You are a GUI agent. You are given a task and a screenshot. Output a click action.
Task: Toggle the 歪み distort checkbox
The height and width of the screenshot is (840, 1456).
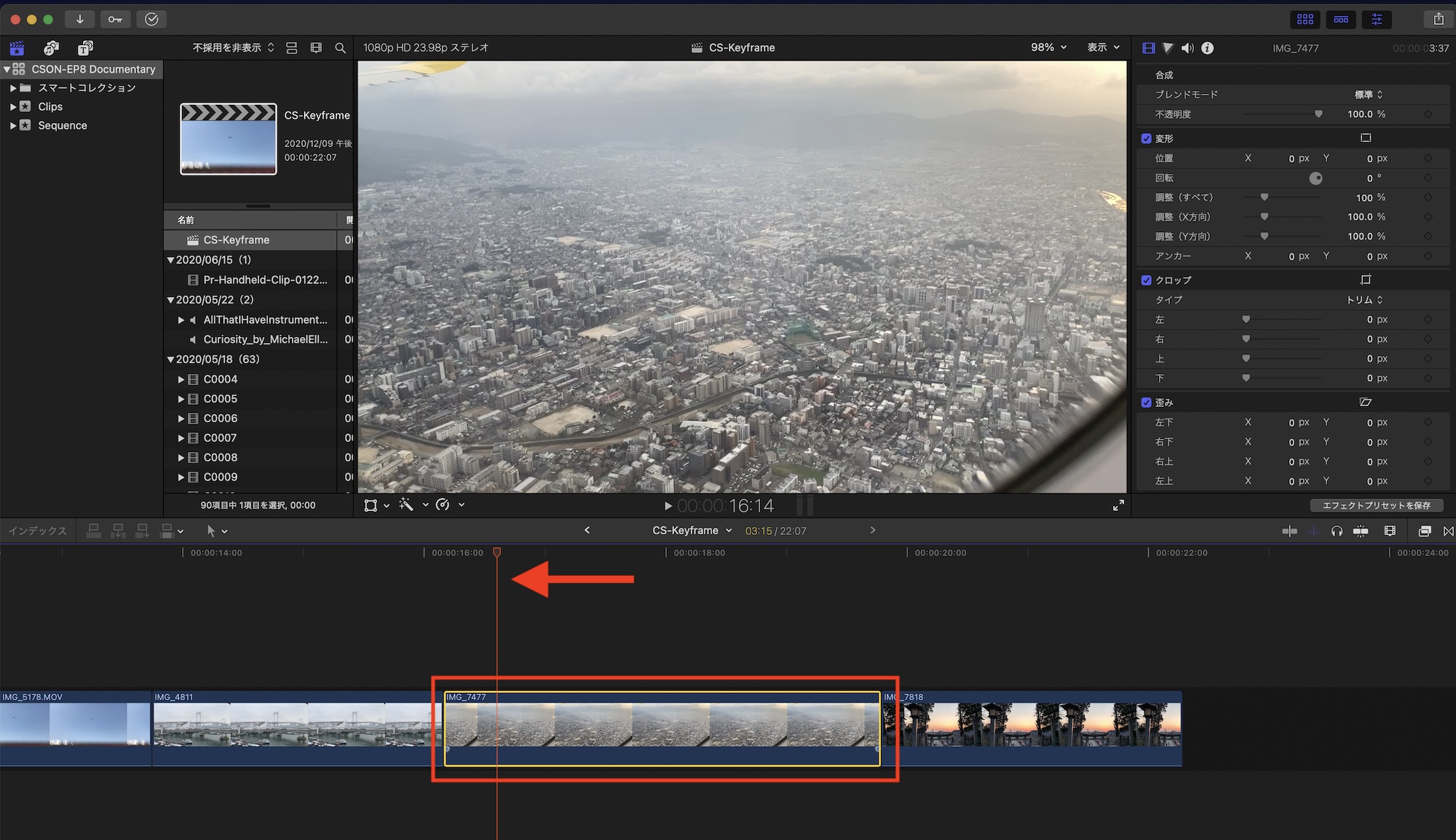[x=1147, y=403]
